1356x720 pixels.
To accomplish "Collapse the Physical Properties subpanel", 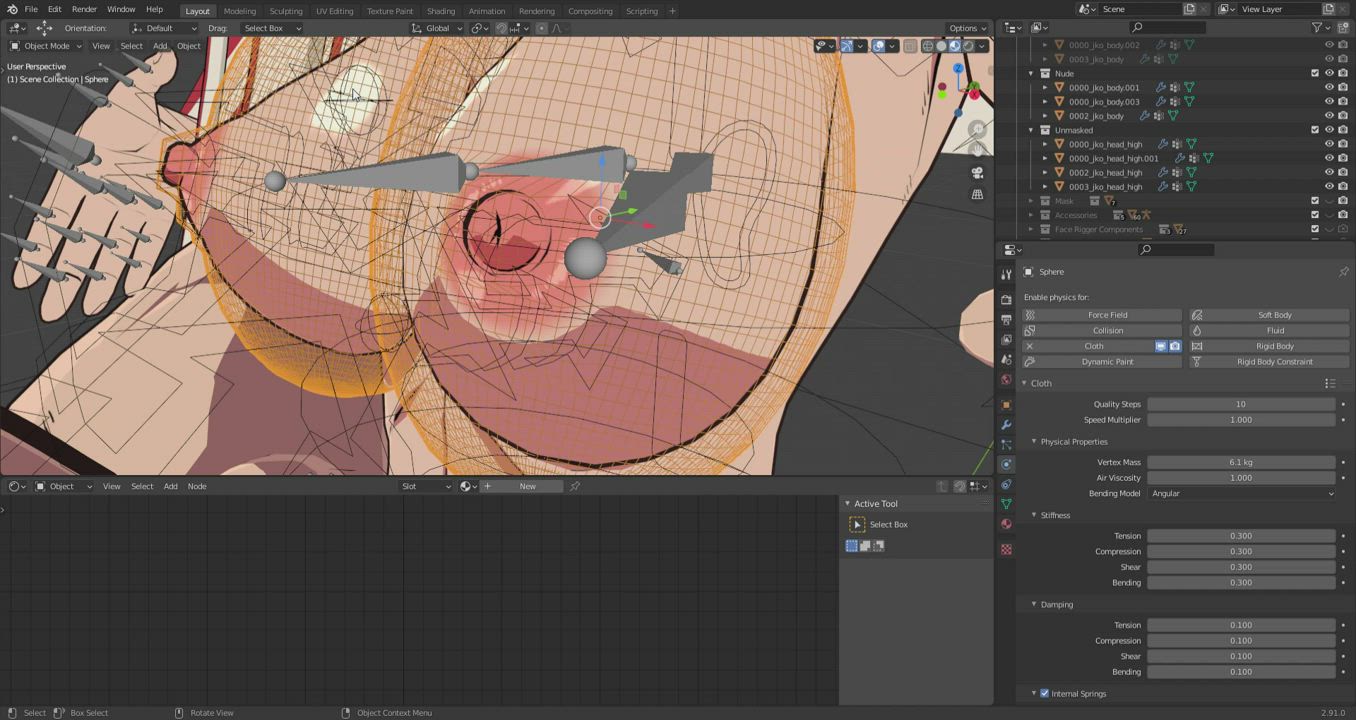I will pyautogui.click(x=1034, y=441).
